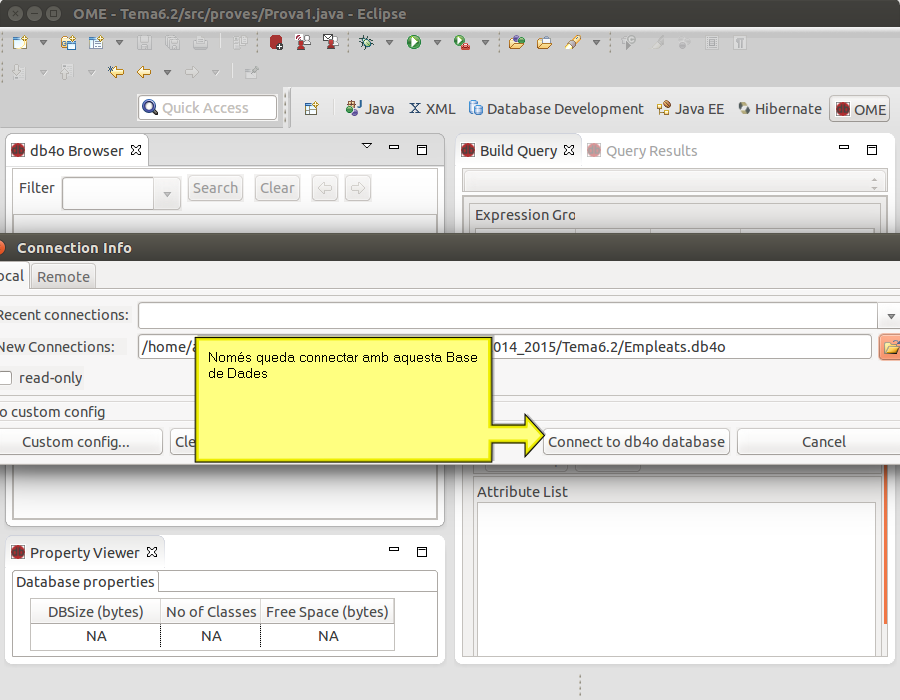Screen dimensions: 900x700
Task: Maximize the db4o Browser panel
Action: coord(422,150)
